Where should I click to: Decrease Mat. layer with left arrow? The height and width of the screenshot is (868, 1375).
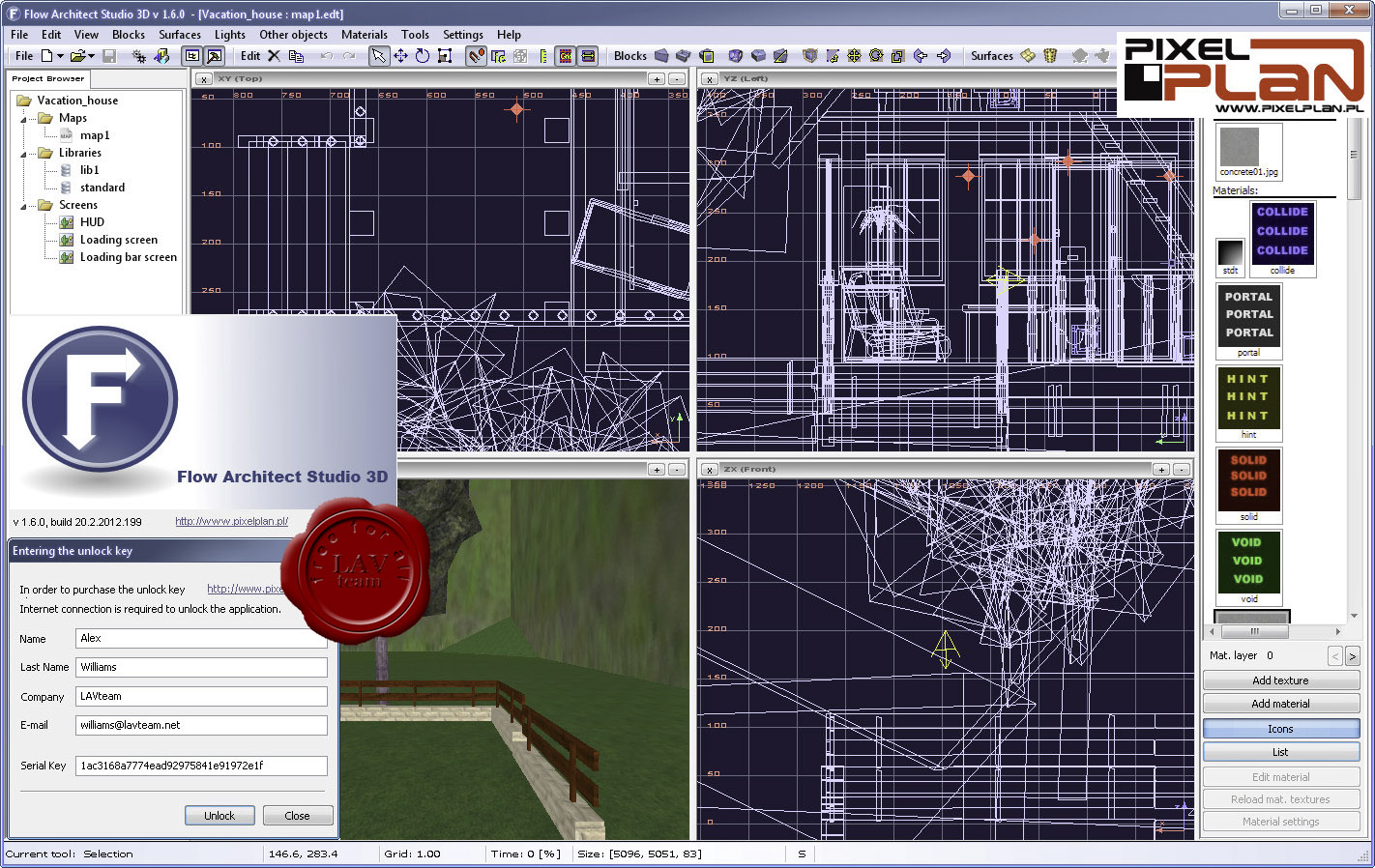pos(1335,656)
